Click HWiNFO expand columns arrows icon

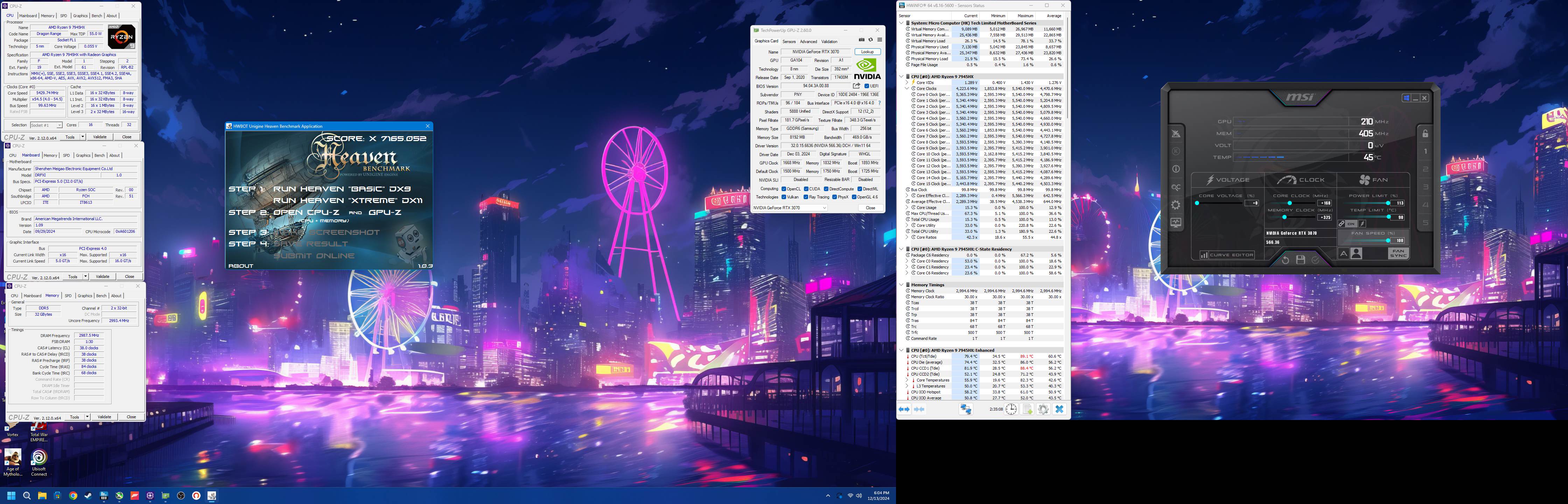[904, 409]
